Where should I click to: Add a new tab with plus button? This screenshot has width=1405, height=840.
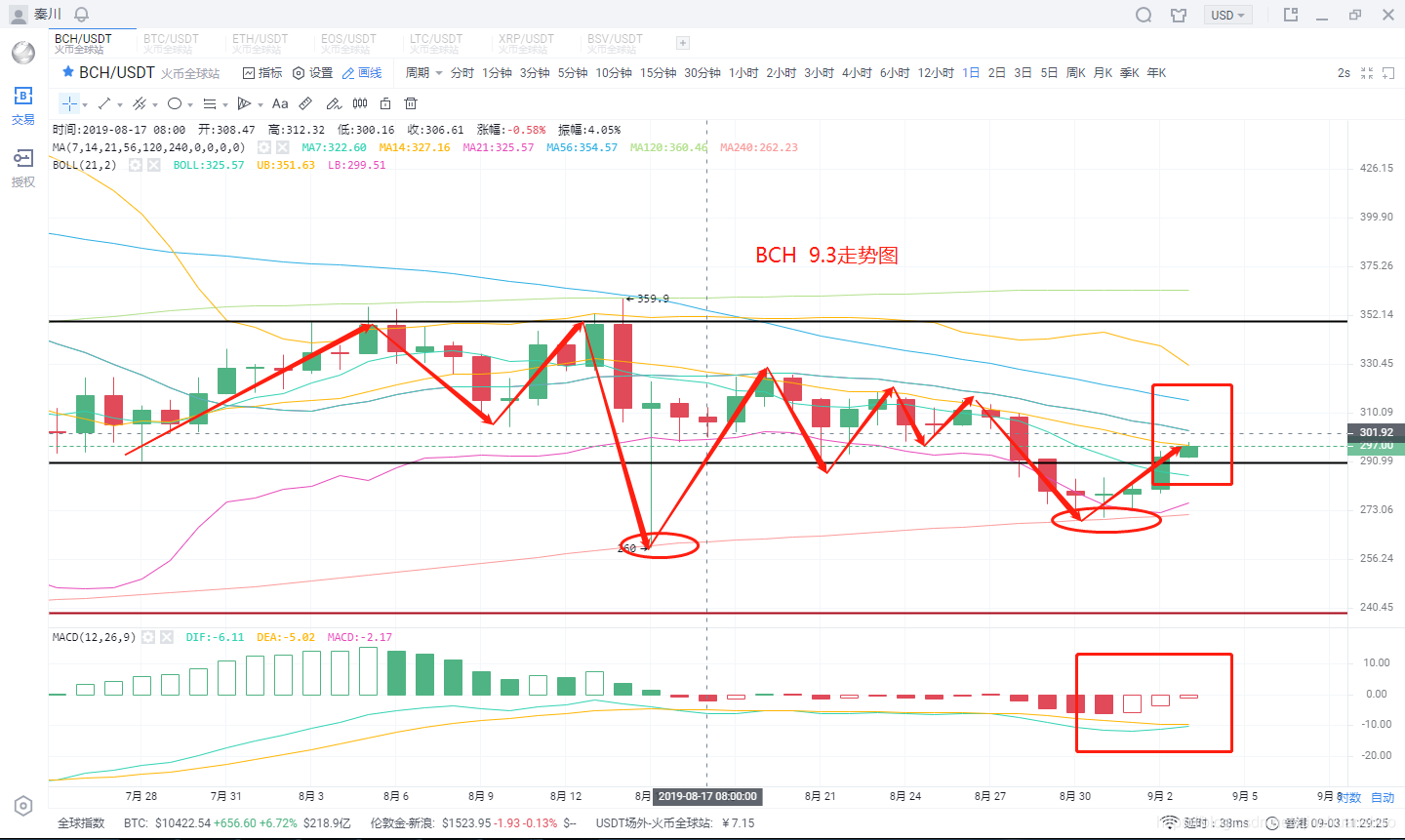pos(683,43)
